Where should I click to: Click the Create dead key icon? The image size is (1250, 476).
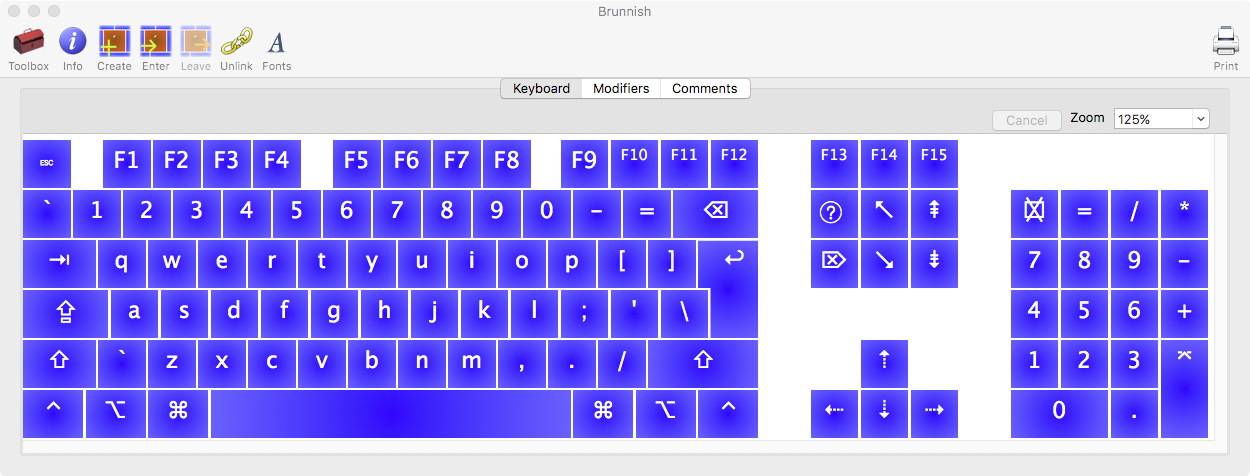click(114, 42)
